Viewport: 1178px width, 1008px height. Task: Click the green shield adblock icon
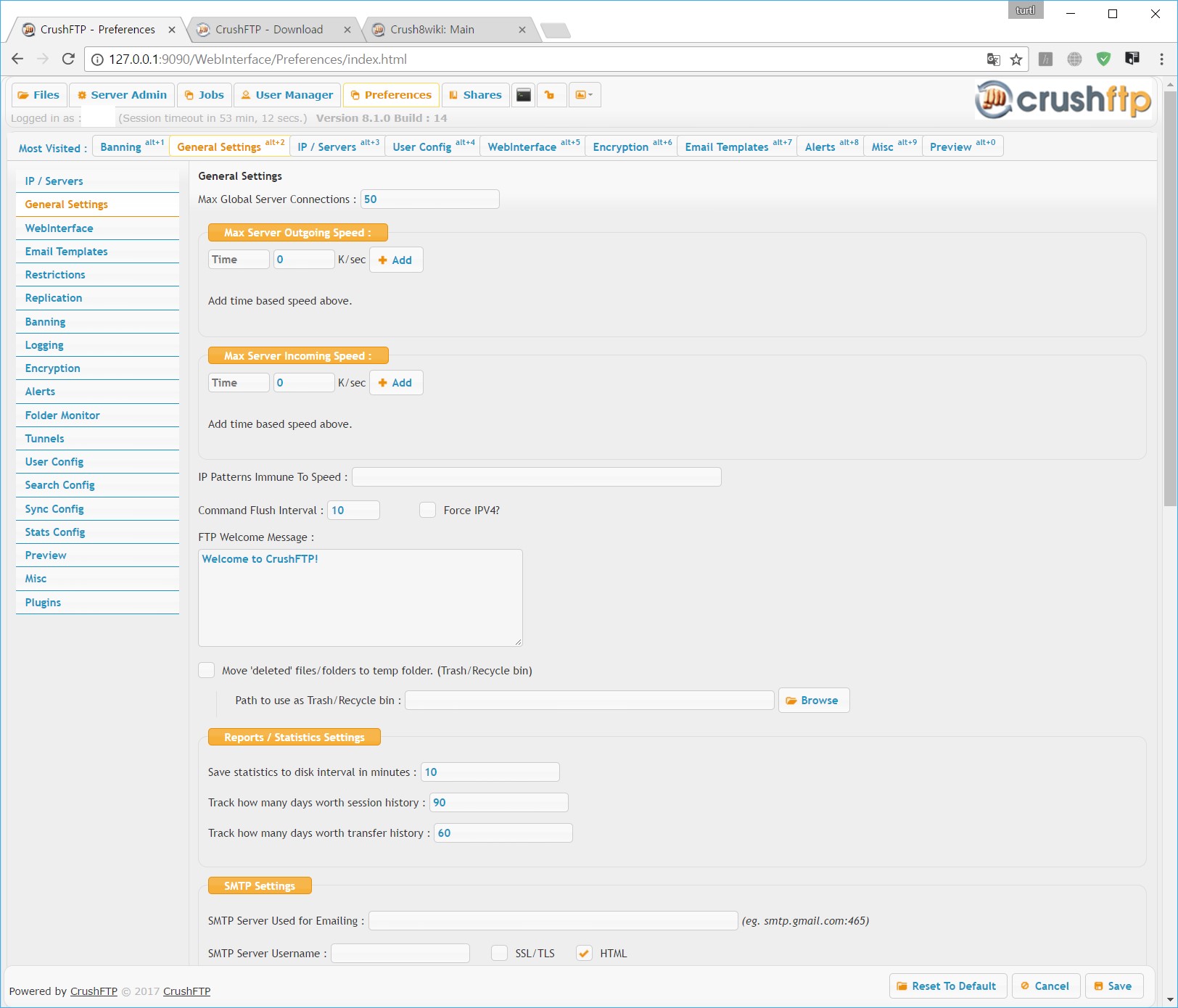coord(1103,59)
